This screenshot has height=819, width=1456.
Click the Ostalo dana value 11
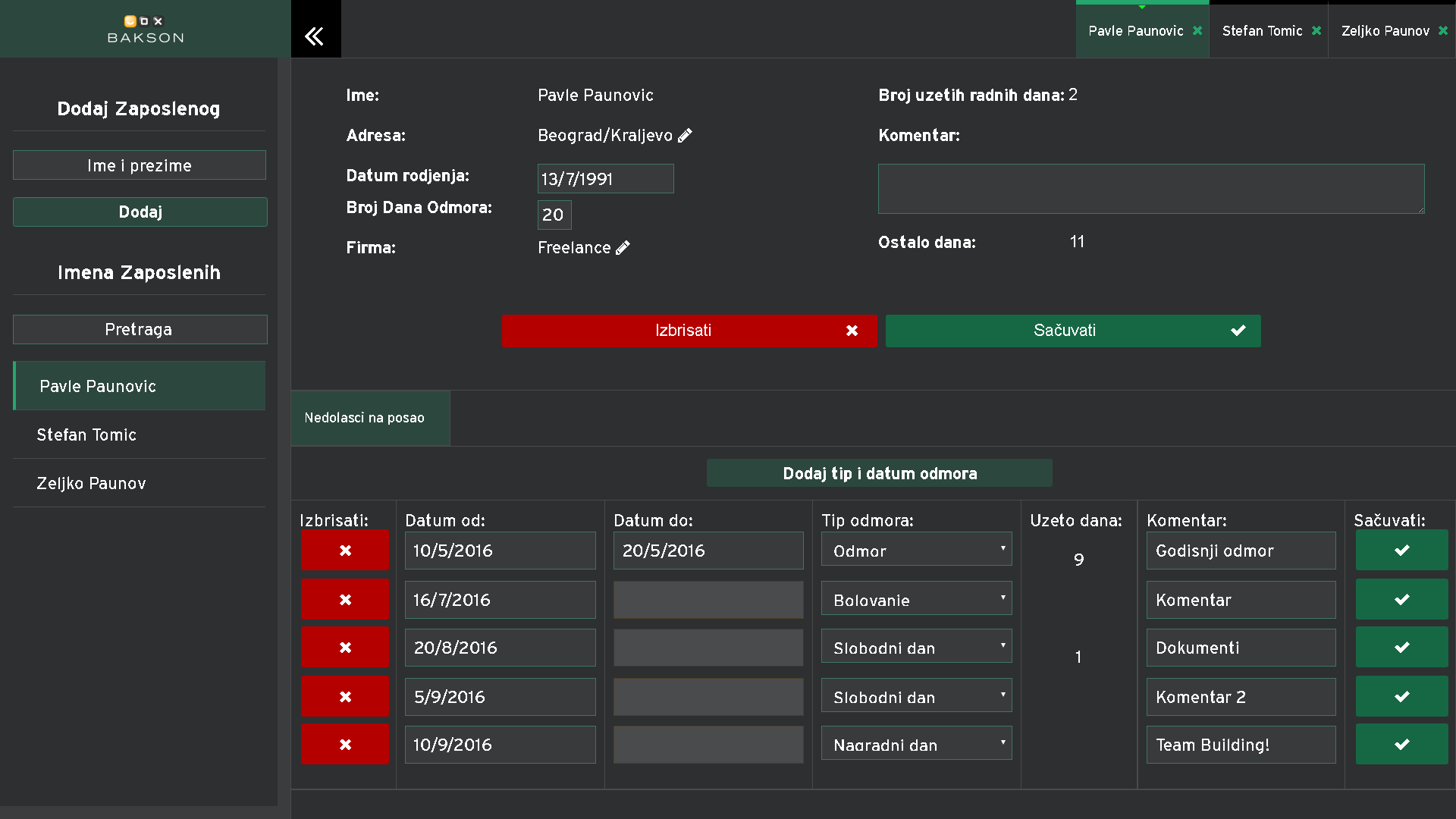[1077, 242]
